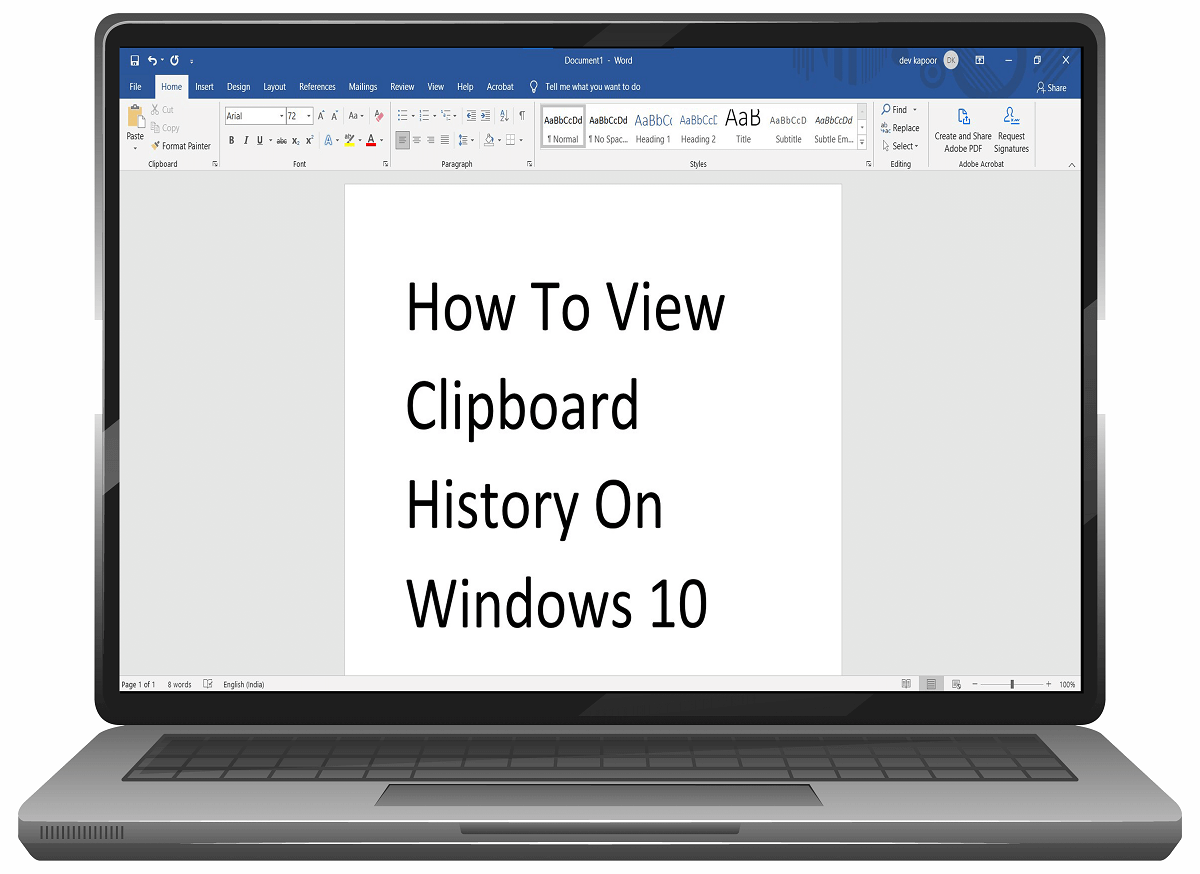Open the References ribbon tab

pos(317,86)
